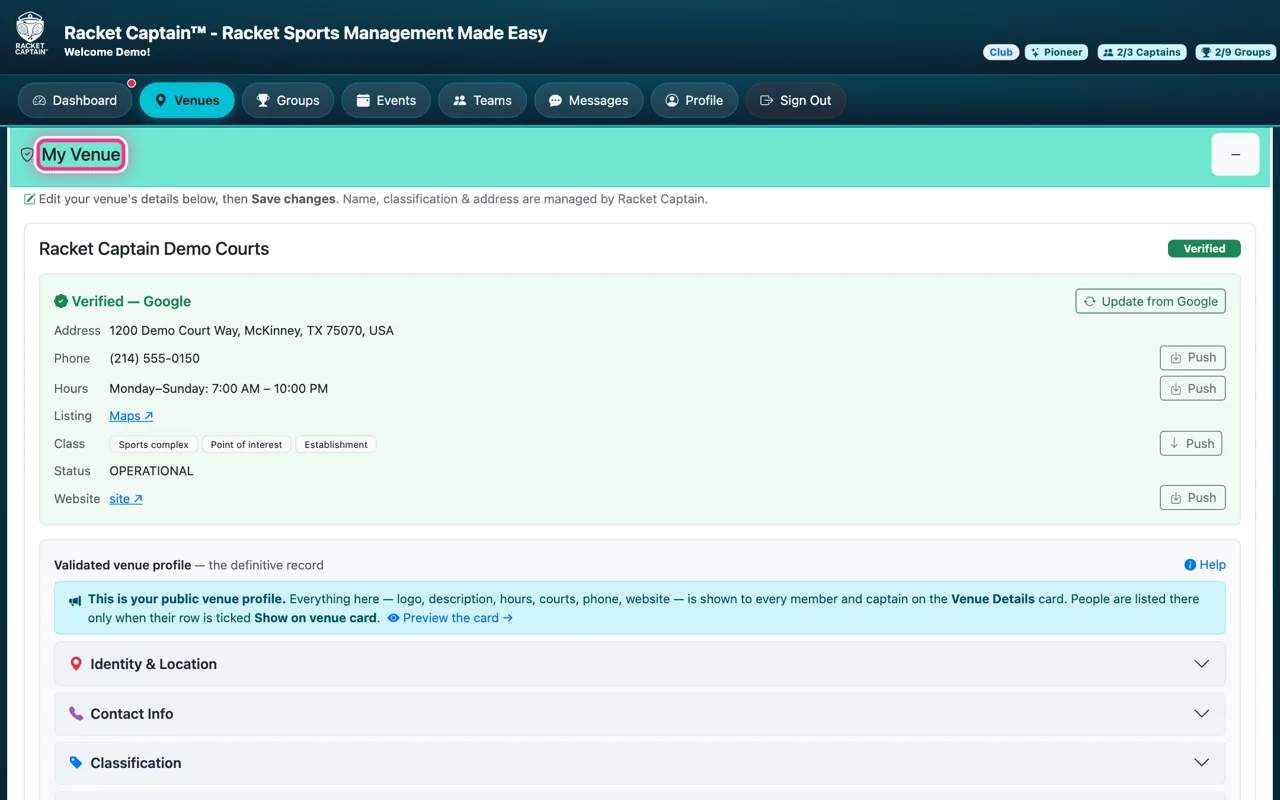Click the Racket Captain logo icon
The width and height of the screenshot is (1280, 800).
(x=31, y=33)
